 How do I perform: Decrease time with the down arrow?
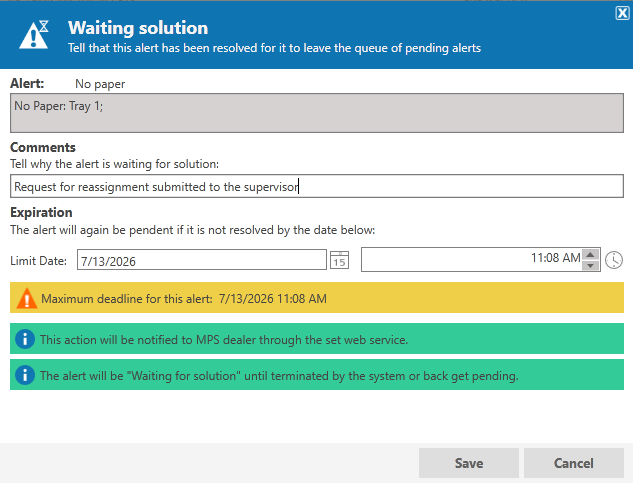591,265
